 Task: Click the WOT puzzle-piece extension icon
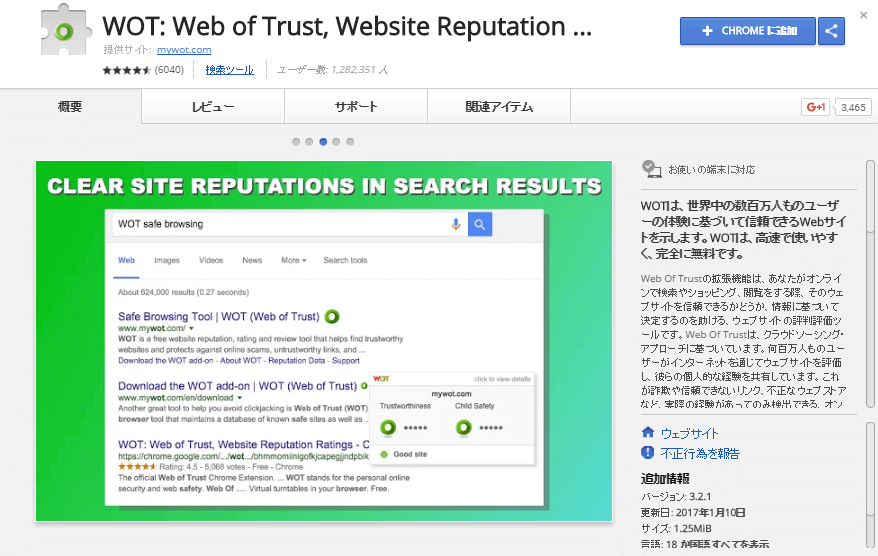66,30
